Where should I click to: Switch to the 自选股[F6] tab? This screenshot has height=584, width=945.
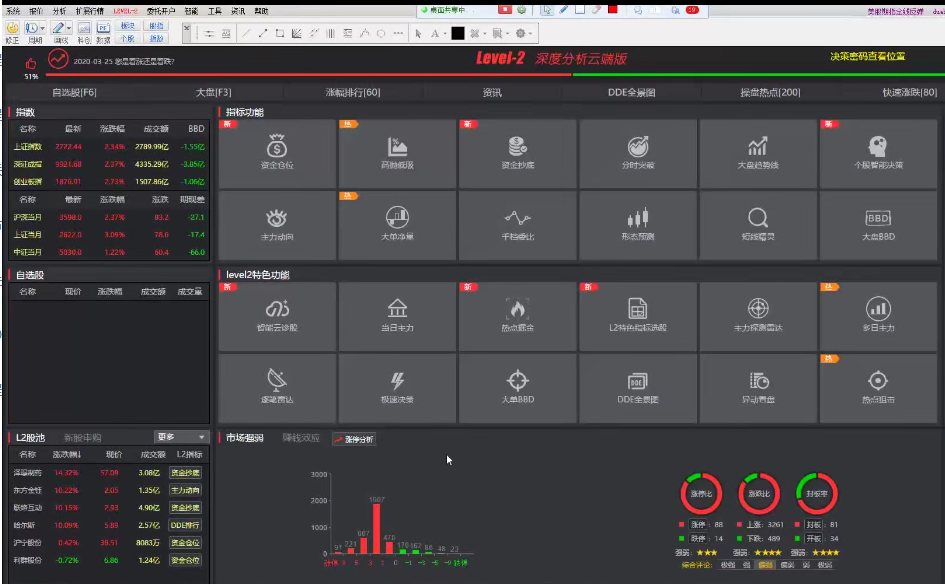pos(74,92)
